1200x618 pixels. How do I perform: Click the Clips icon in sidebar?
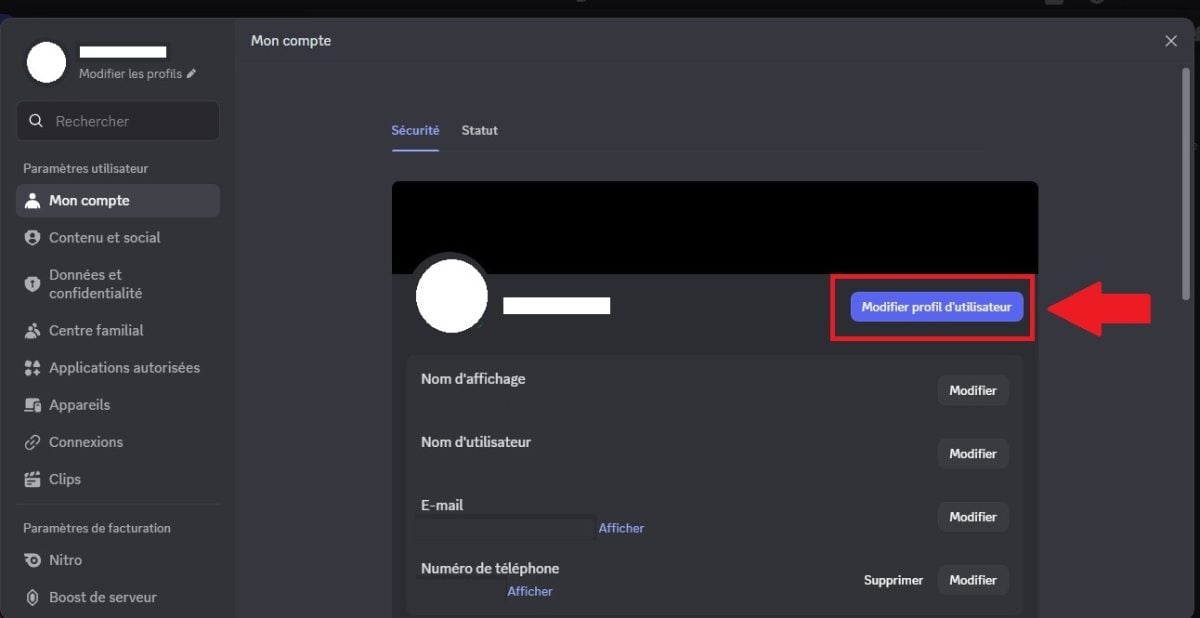click(33, 479)
